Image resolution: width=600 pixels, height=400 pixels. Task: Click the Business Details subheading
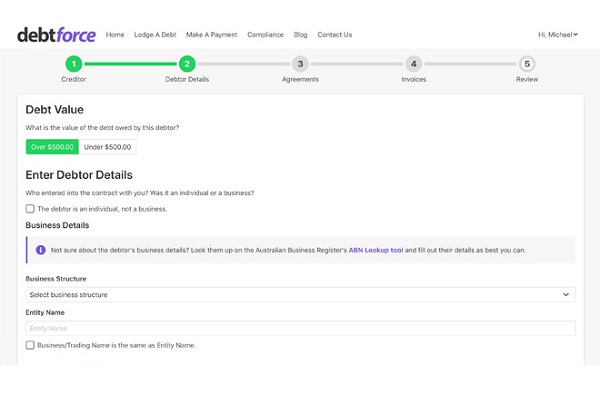coord(57,225)
